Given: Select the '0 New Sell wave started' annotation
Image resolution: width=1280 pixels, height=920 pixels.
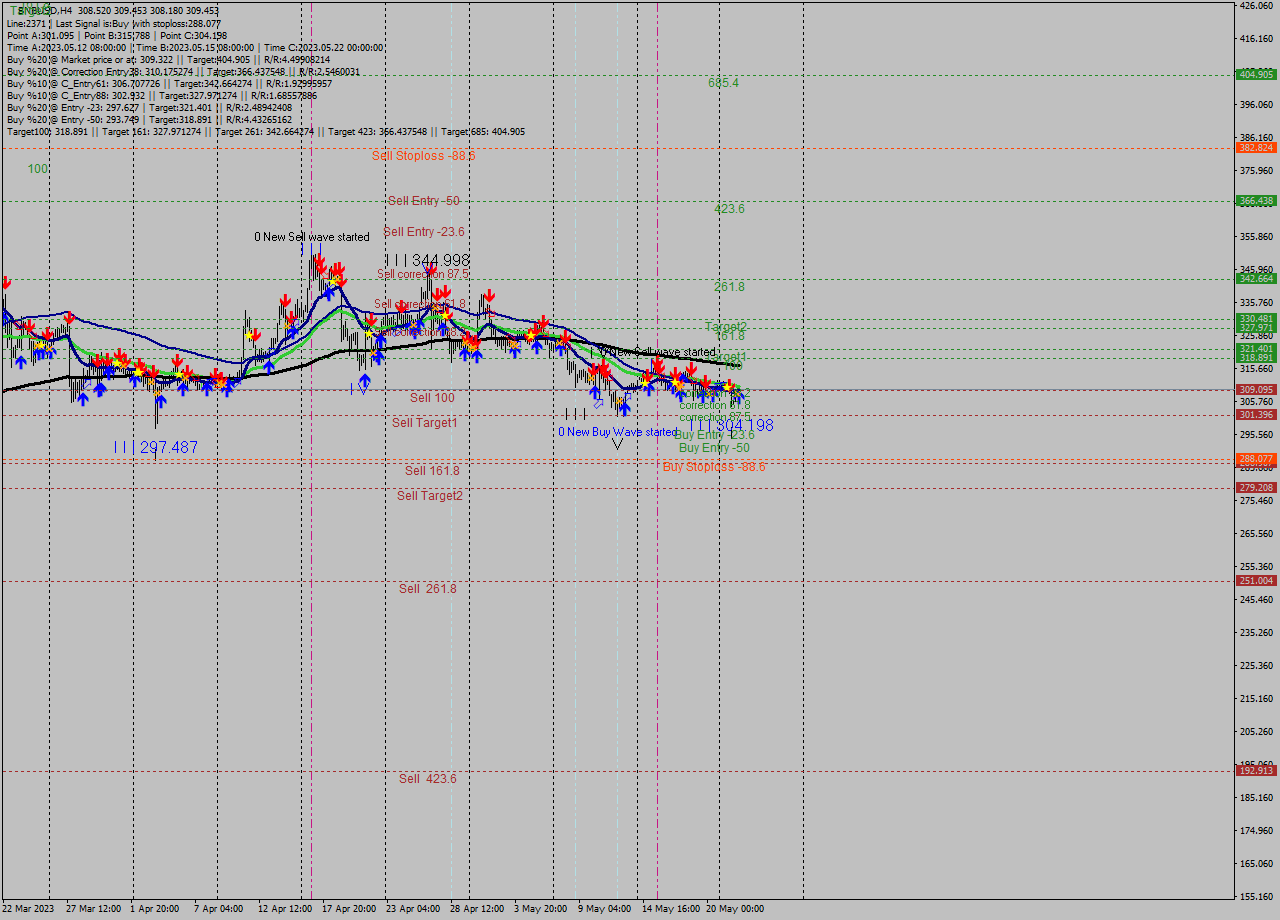Looking at the screenshot, I should click(311, 237).
